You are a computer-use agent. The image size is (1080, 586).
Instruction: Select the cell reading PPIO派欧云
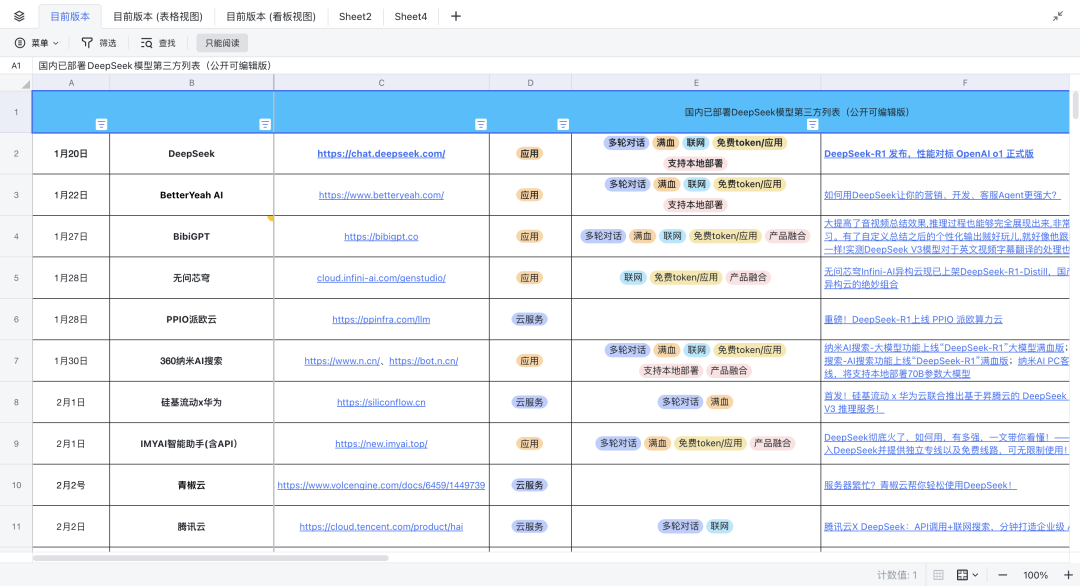[x=191, y=320]
